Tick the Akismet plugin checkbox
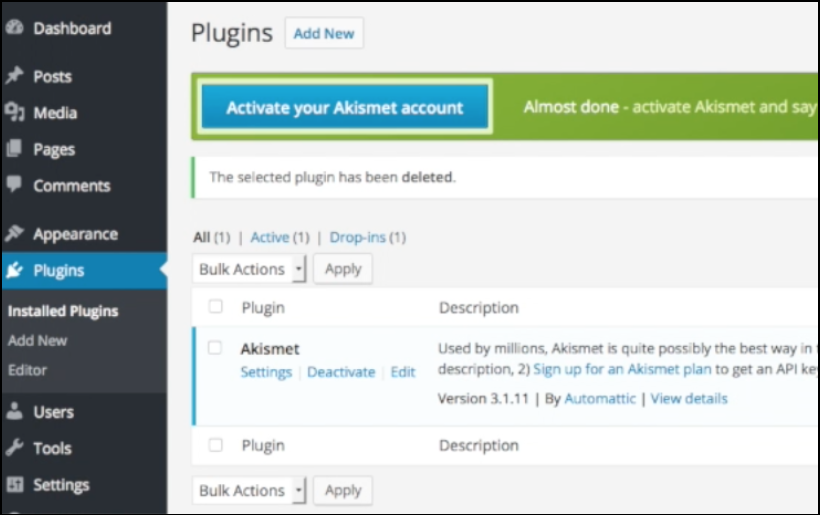The width and height of the screenshot is (820, 515). 215,348
